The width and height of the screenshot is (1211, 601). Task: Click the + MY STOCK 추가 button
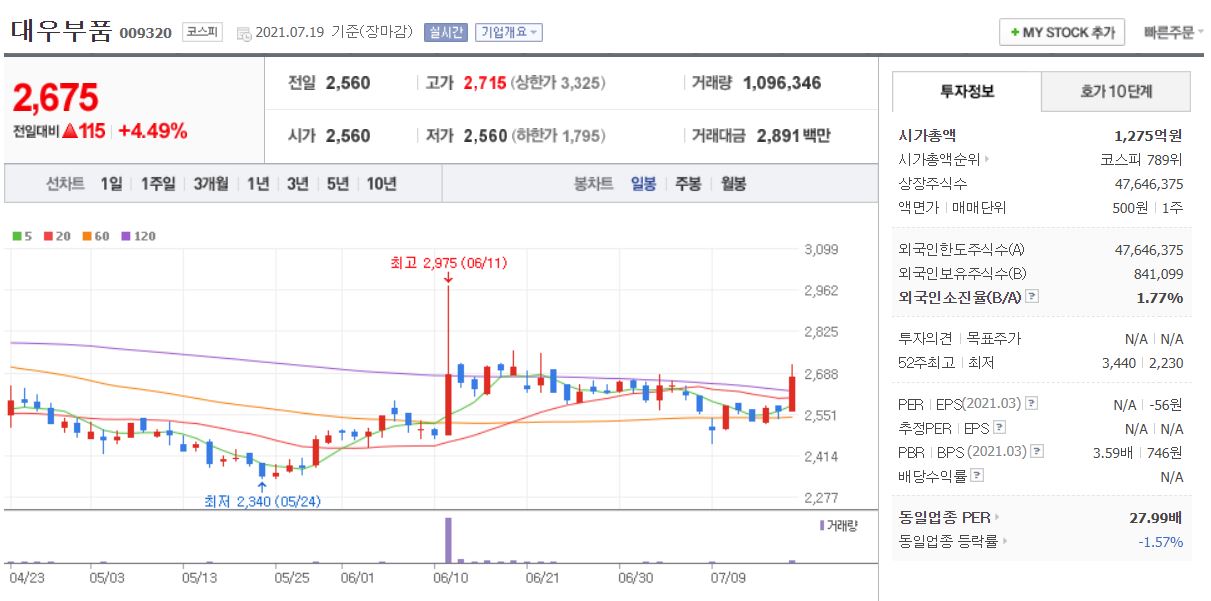[x=1062, y=31]
